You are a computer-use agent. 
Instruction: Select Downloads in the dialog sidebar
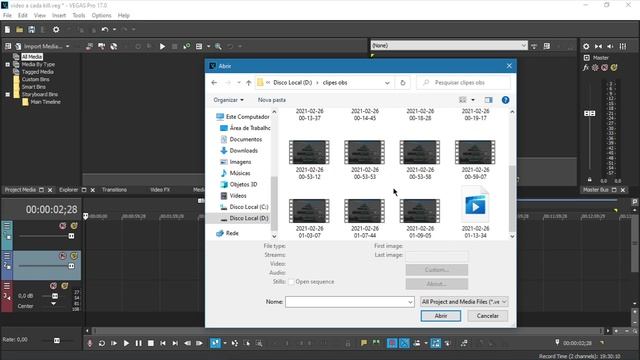tap(244, 151)
